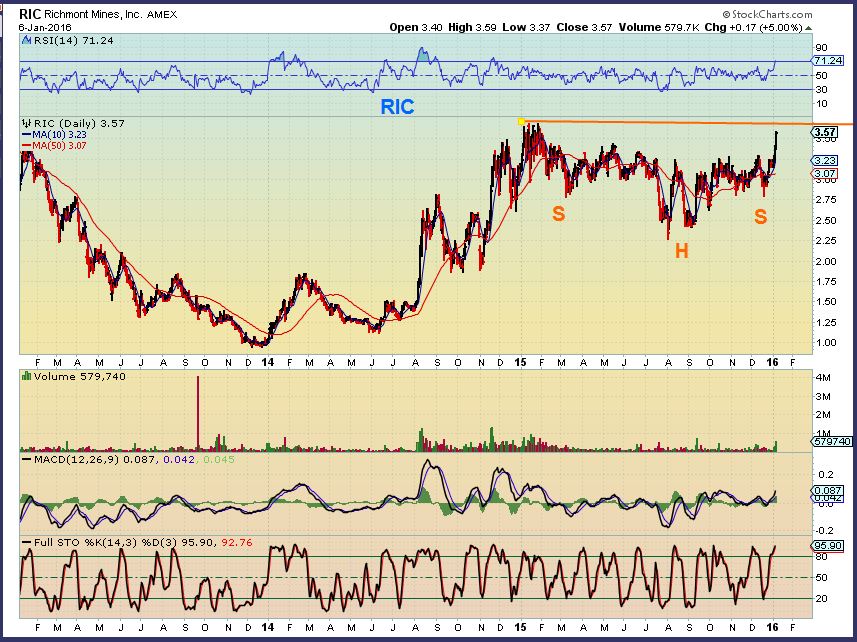Click the MA(50) 3.07 legend entry
Viewport: 857px width, 642px height.
pyautogui.click(x=54, y=145)
